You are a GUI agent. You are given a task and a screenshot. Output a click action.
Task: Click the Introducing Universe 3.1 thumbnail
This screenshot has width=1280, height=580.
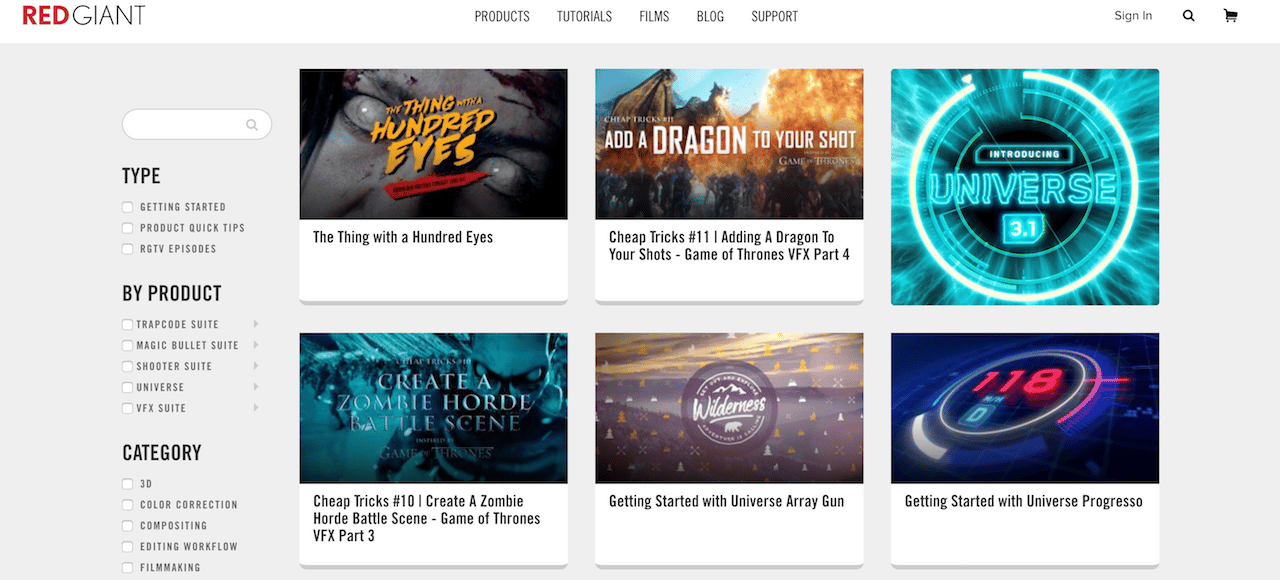point(1025,187)
